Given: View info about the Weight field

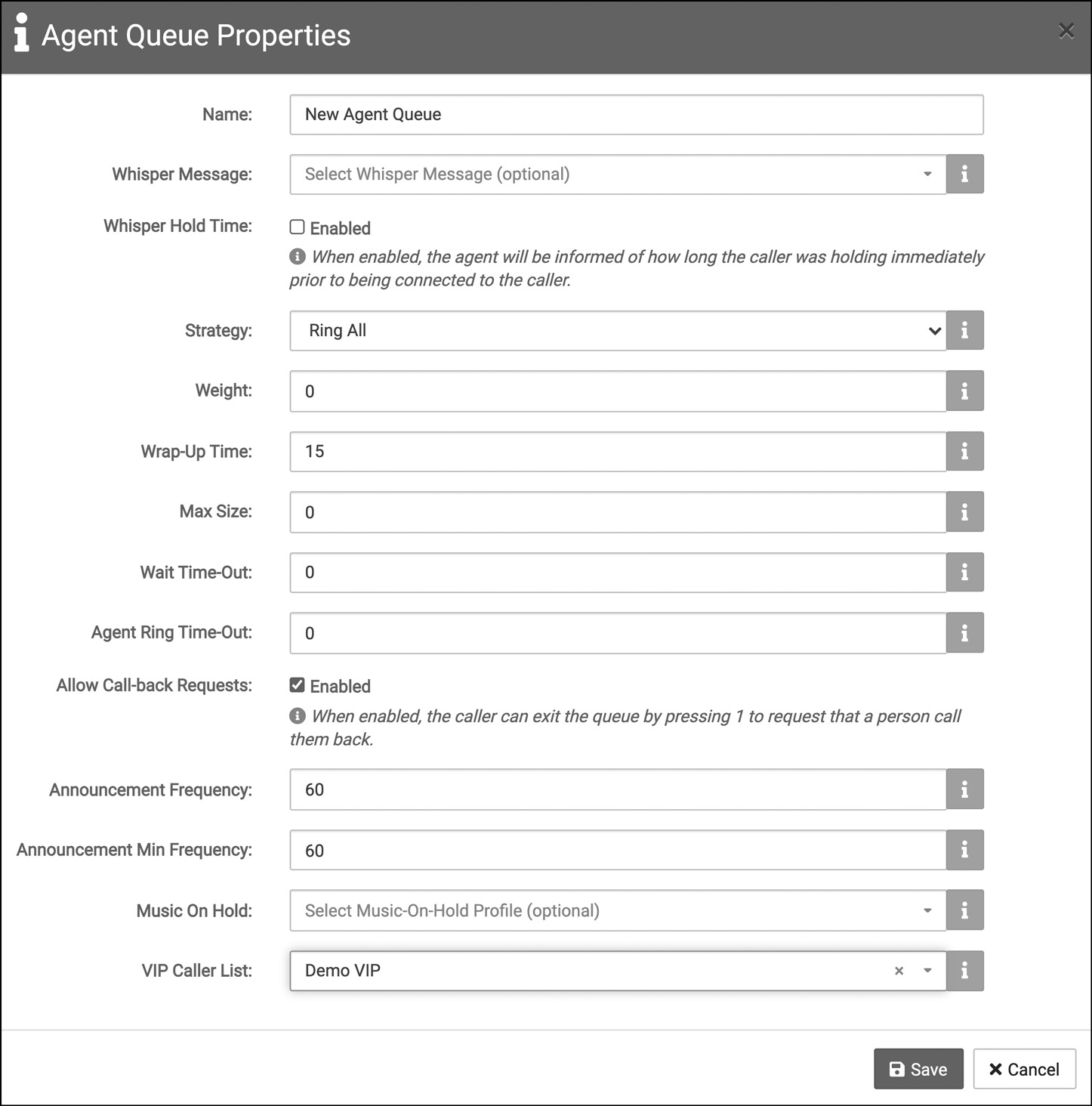Looking at the screenshot, I should [964, 391].
